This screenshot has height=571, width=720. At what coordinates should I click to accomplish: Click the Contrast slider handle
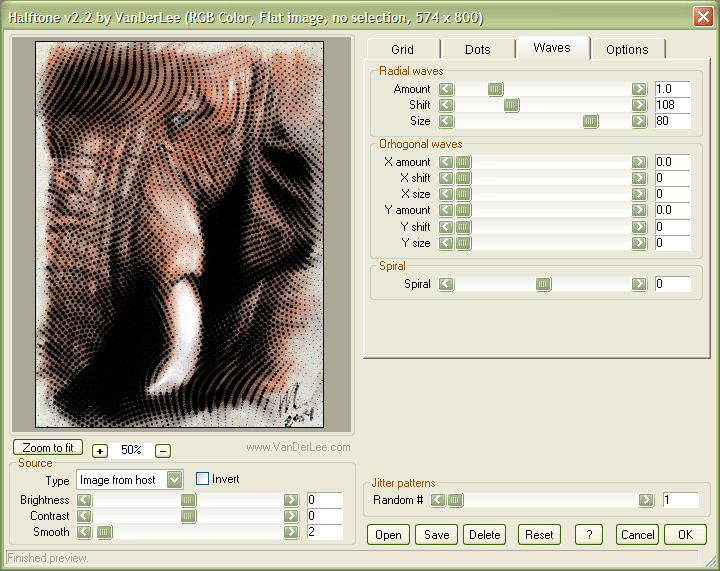(x=188, y=516)
